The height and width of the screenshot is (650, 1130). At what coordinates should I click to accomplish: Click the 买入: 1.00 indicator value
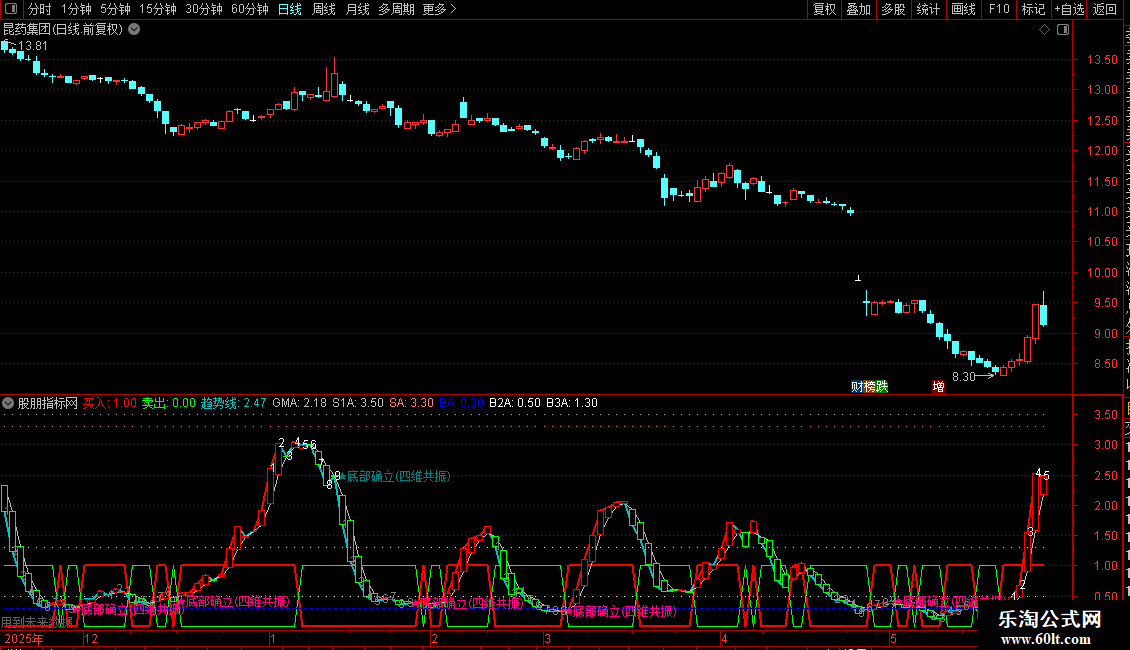click(x=110, y=404)
